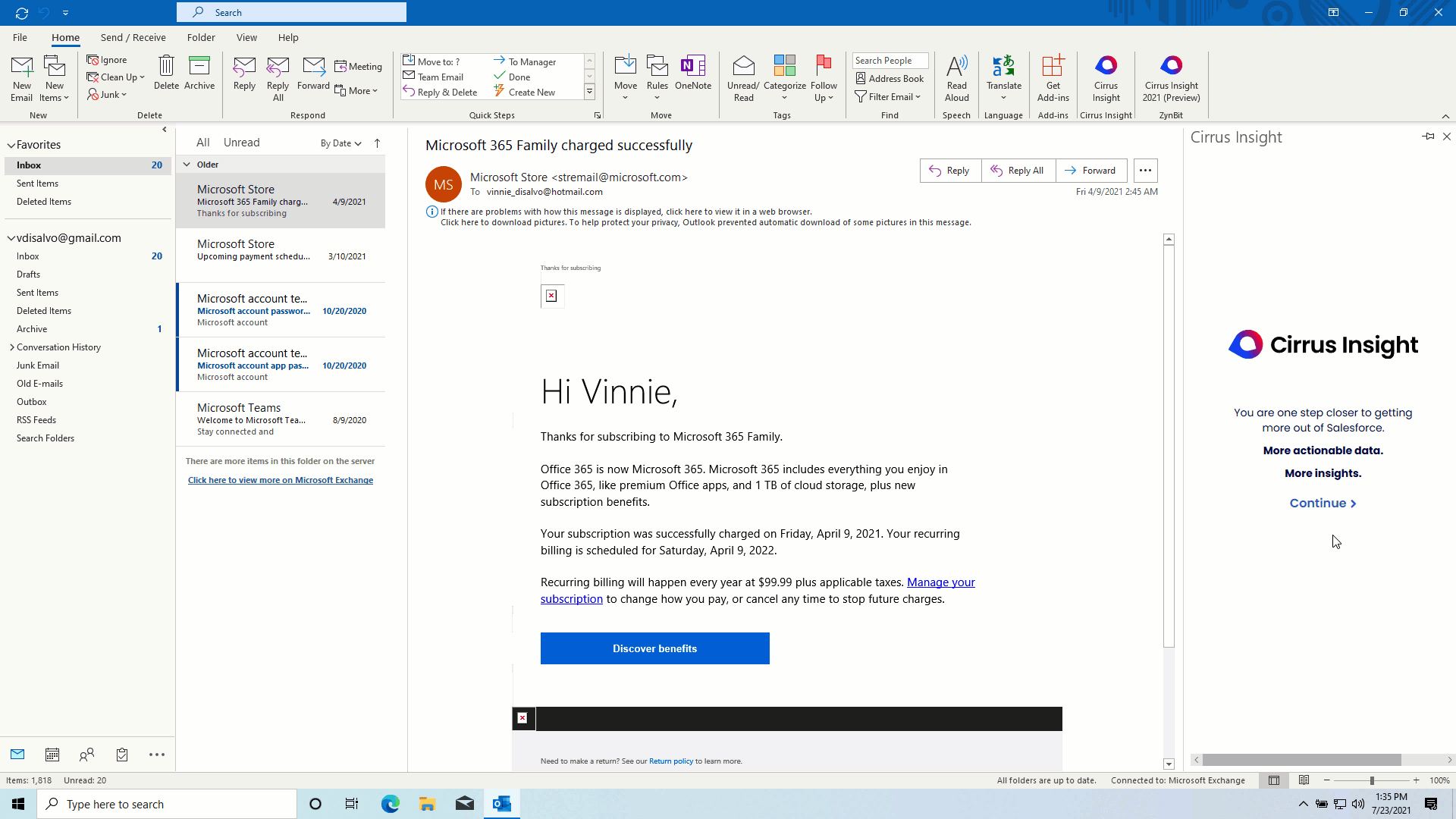
Task: Open the notification center icon
Action: 1431,804
